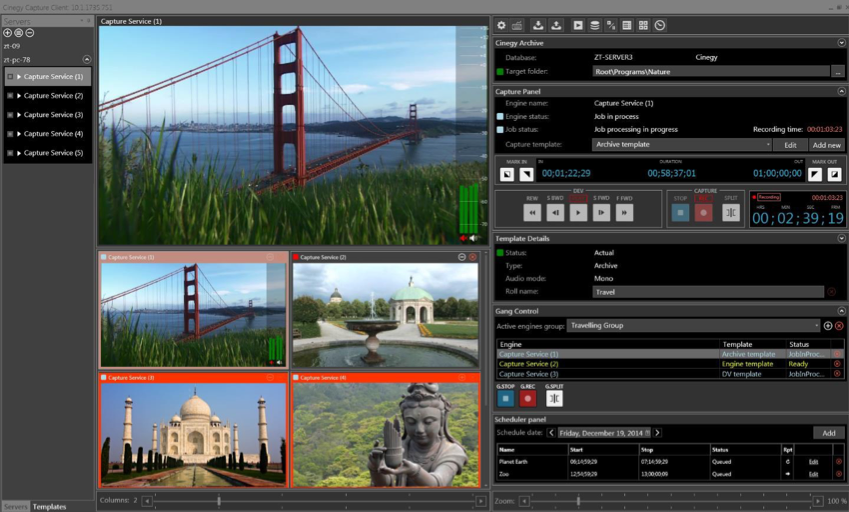Screen dimensions: 849x512
Task: Edit the Zoo scheduled task
Action: coord(813,474)
